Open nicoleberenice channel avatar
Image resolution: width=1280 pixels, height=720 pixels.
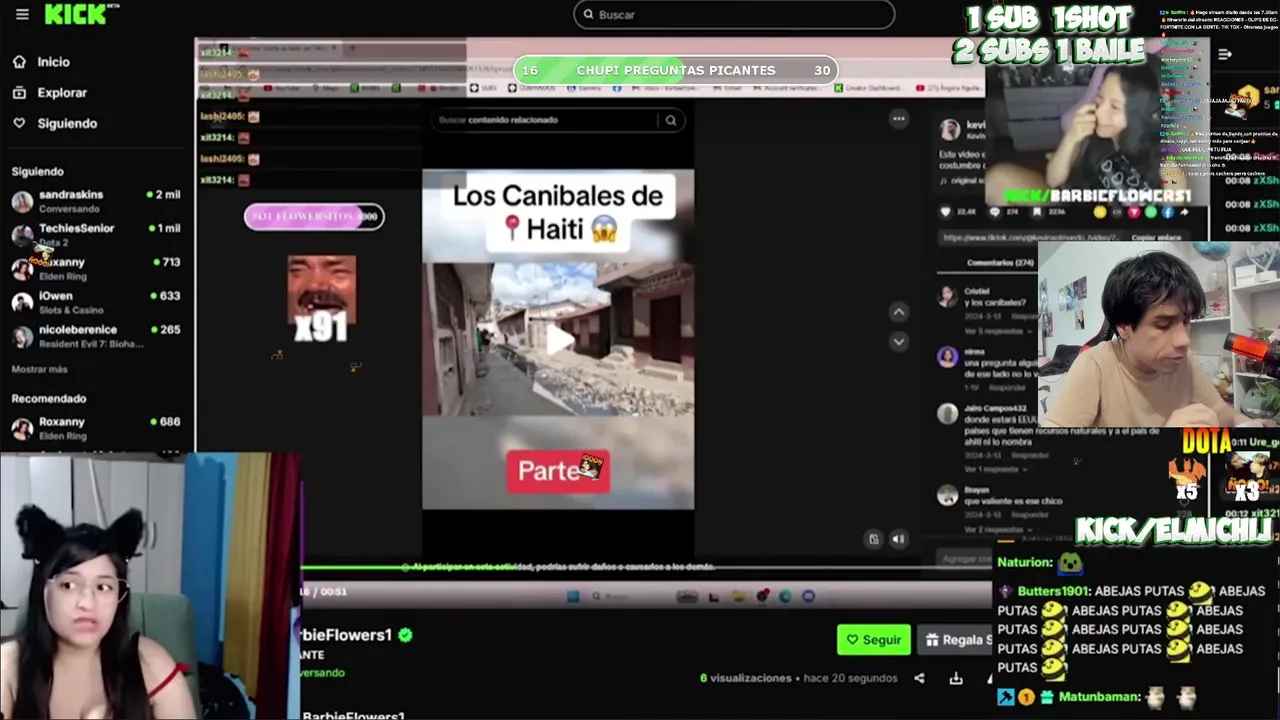(x=22, y=336)
